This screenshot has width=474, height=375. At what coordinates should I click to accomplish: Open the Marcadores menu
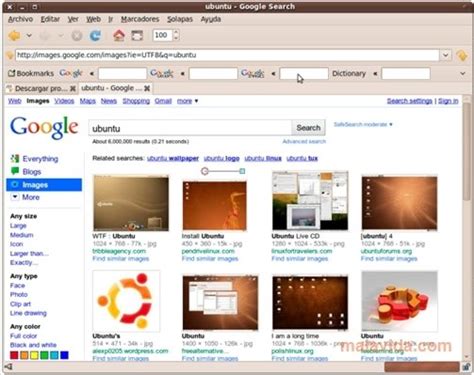140,19
